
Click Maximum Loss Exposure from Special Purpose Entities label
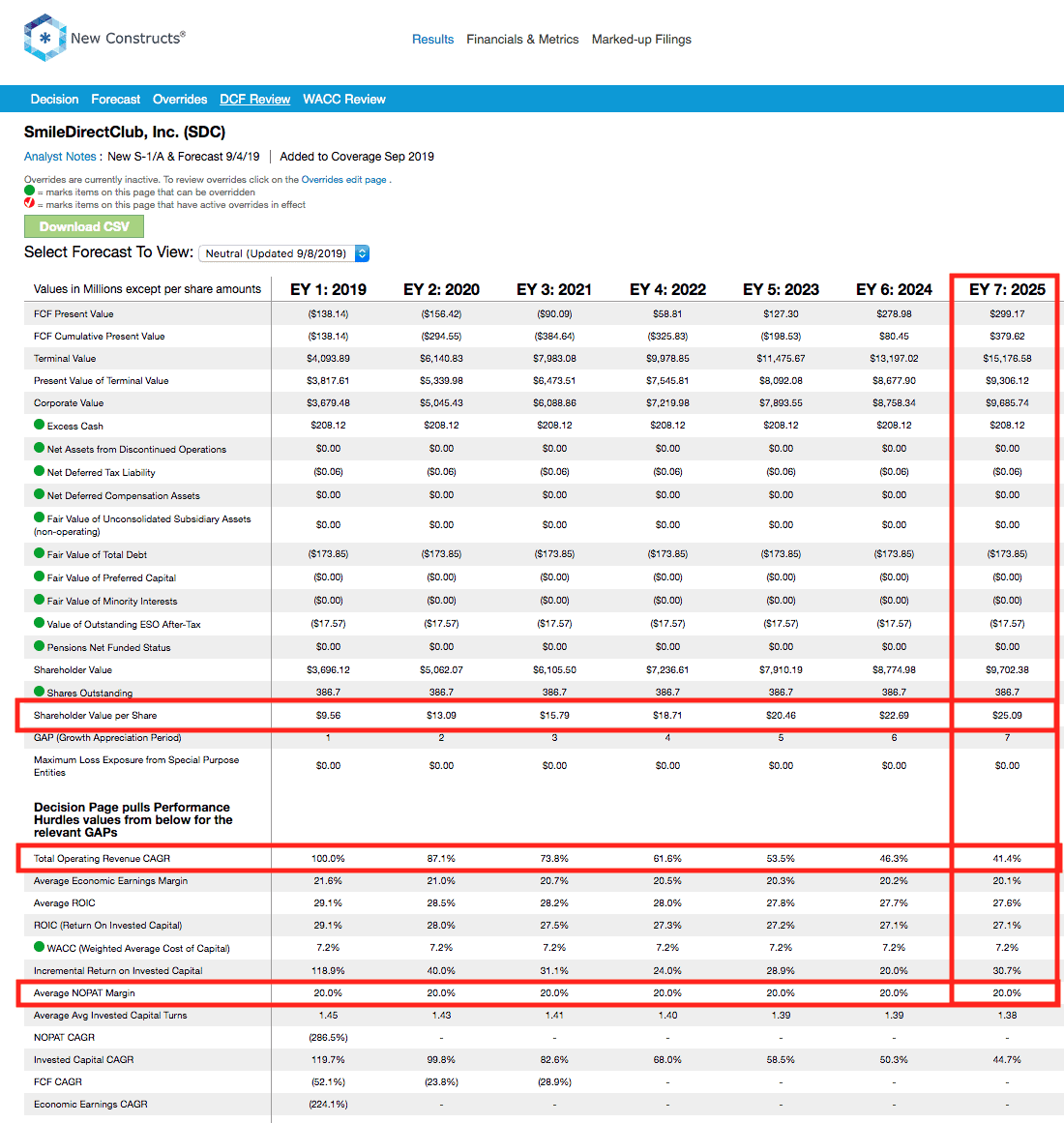point(136,766)
